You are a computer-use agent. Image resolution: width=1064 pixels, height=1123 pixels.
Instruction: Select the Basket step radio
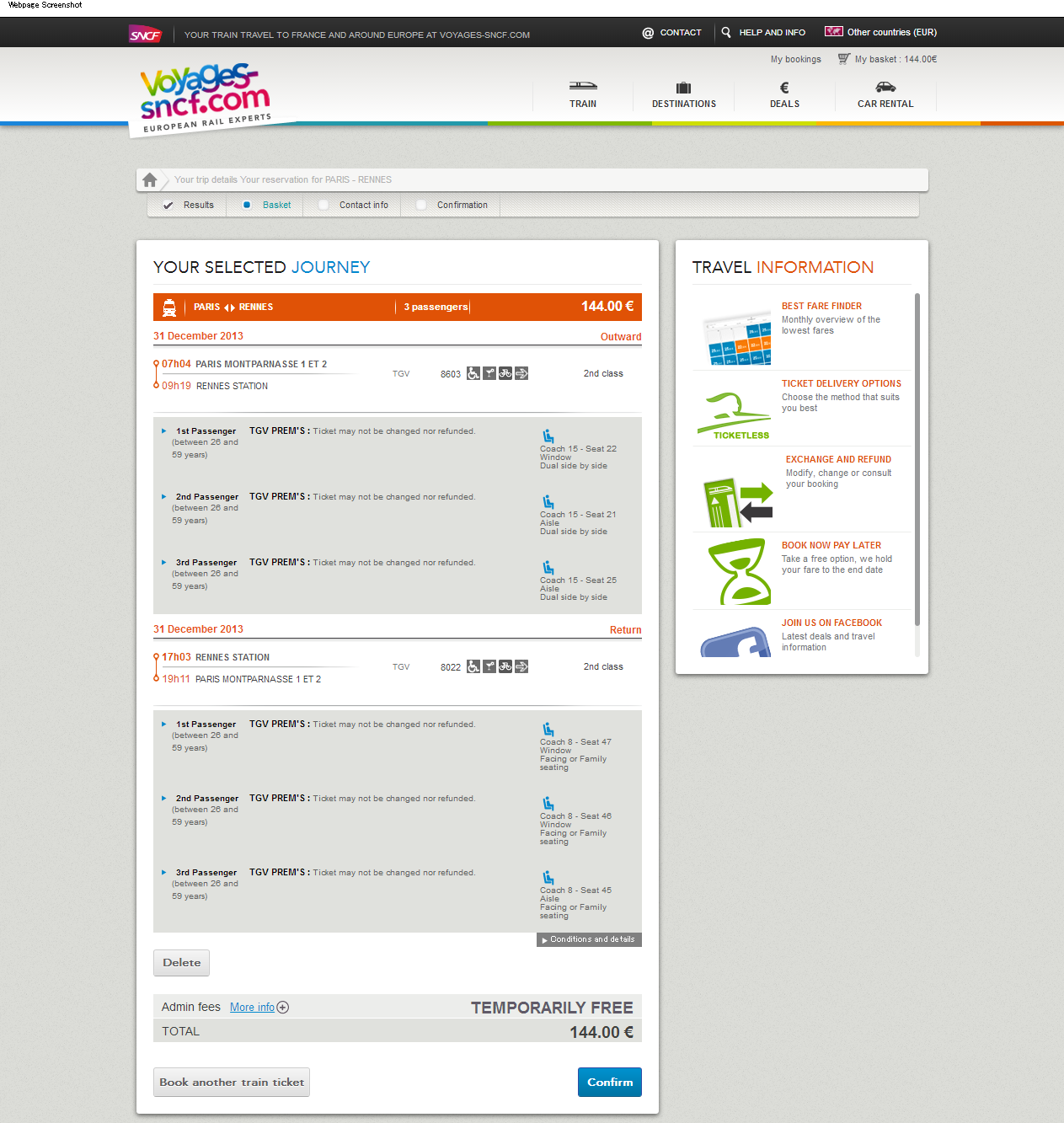point(247,205)
